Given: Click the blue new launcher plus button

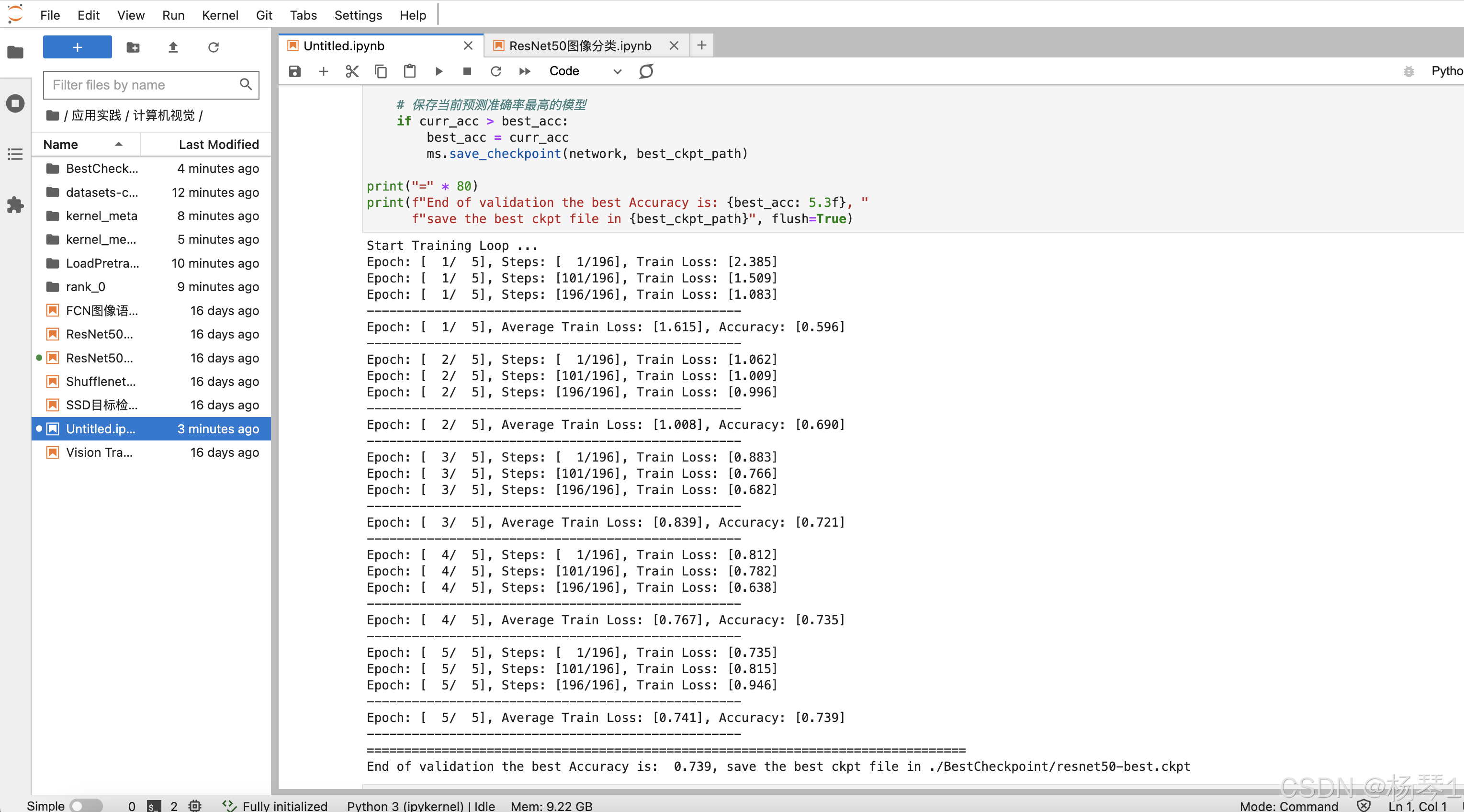Looking at the screenshot, I should [x=77, y=47].
